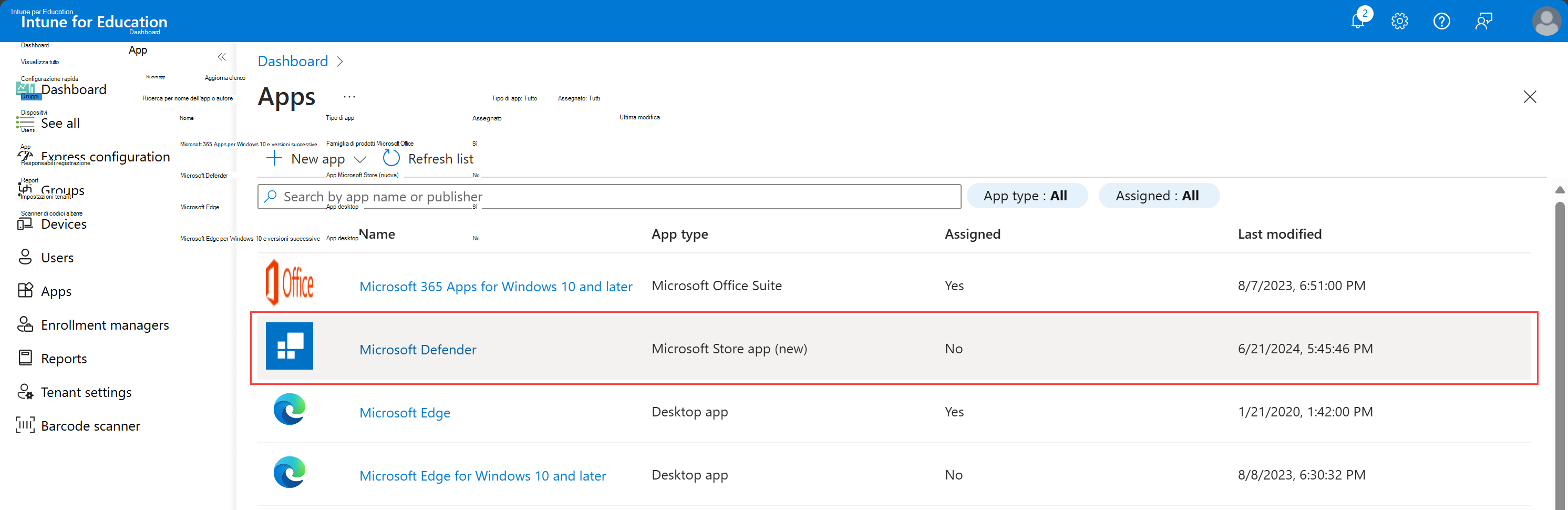This screenshot has height=510, width=1568.
Task: Click the Enrollment managers icon
Action: (25, 324)
